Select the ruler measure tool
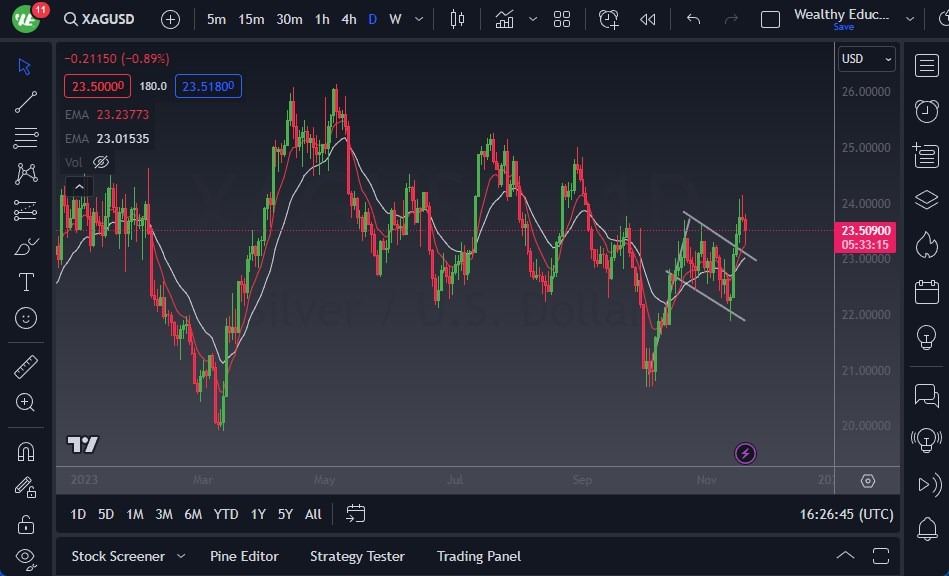 (x=26, y=367)
